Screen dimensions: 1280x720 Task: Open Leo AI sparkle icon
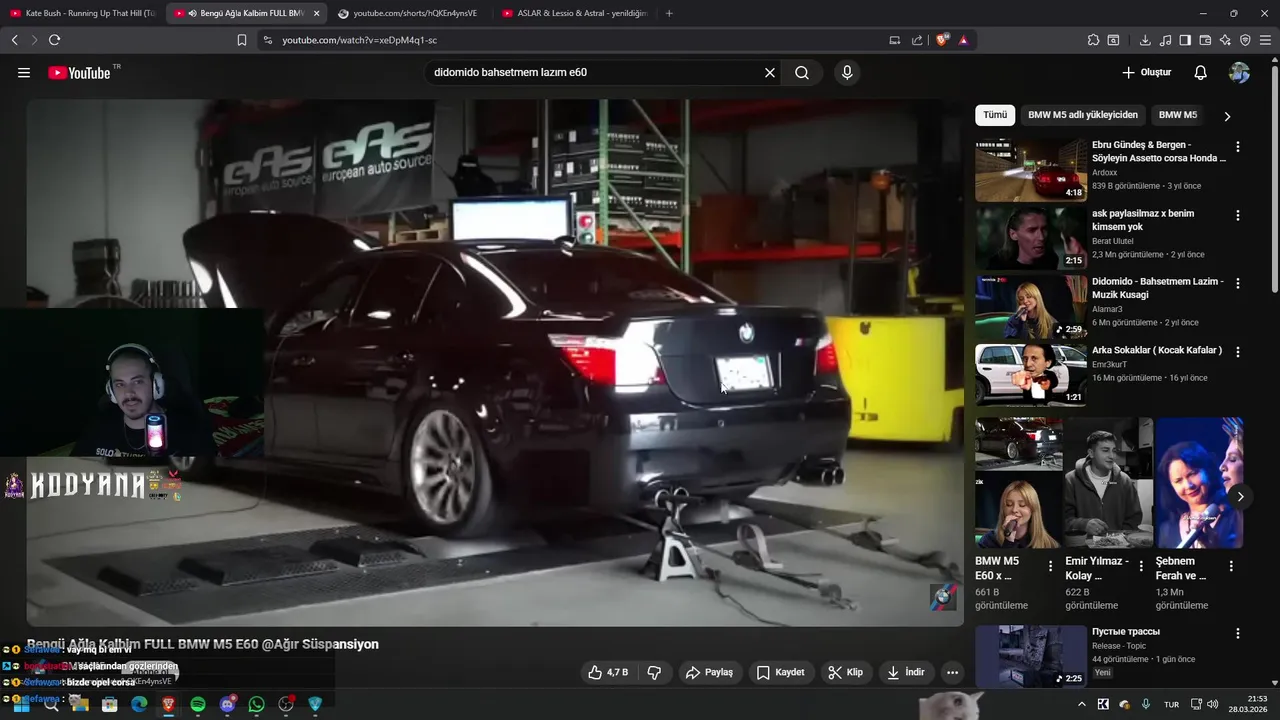tap(1225, 40)
